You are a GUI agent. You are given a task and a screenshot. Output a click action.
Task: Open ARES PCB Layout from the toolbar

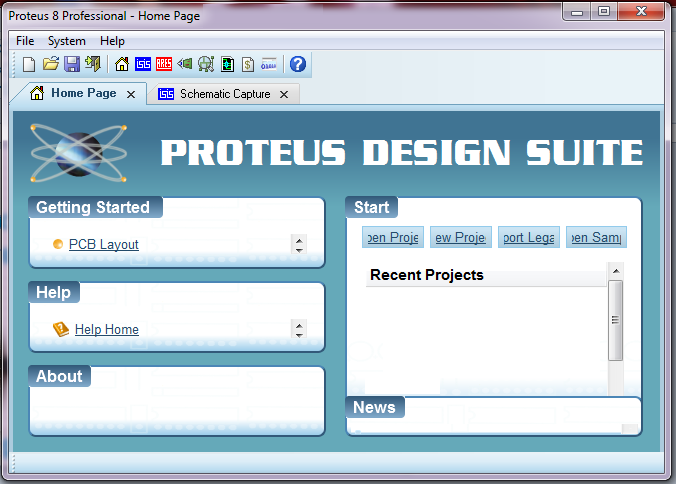164,64
